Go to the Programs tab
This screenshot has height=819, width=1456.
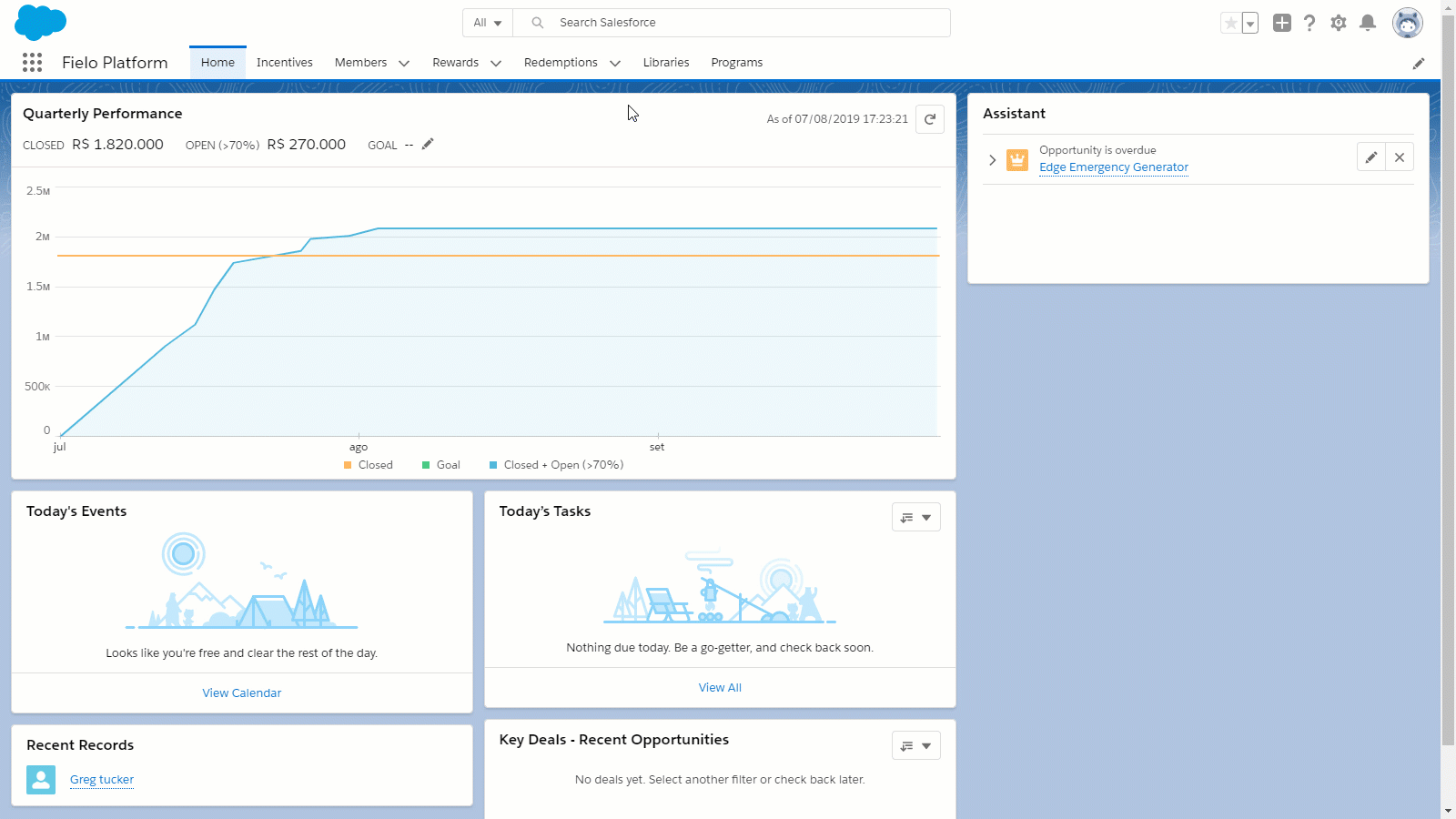737,63
